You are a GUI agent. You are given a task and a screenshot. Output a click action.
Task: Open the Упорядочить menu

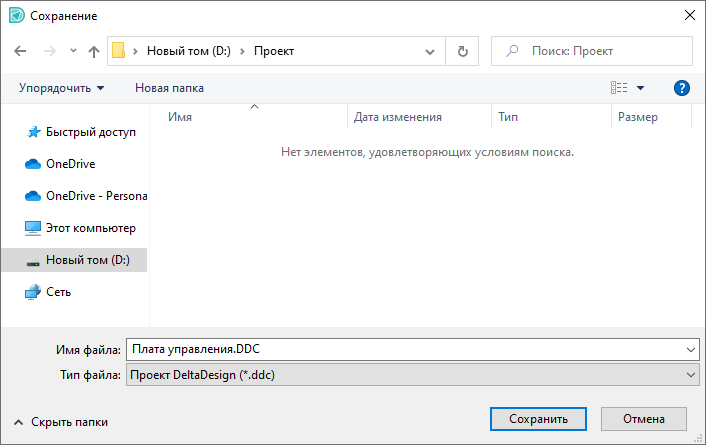(x=61, y=88)
